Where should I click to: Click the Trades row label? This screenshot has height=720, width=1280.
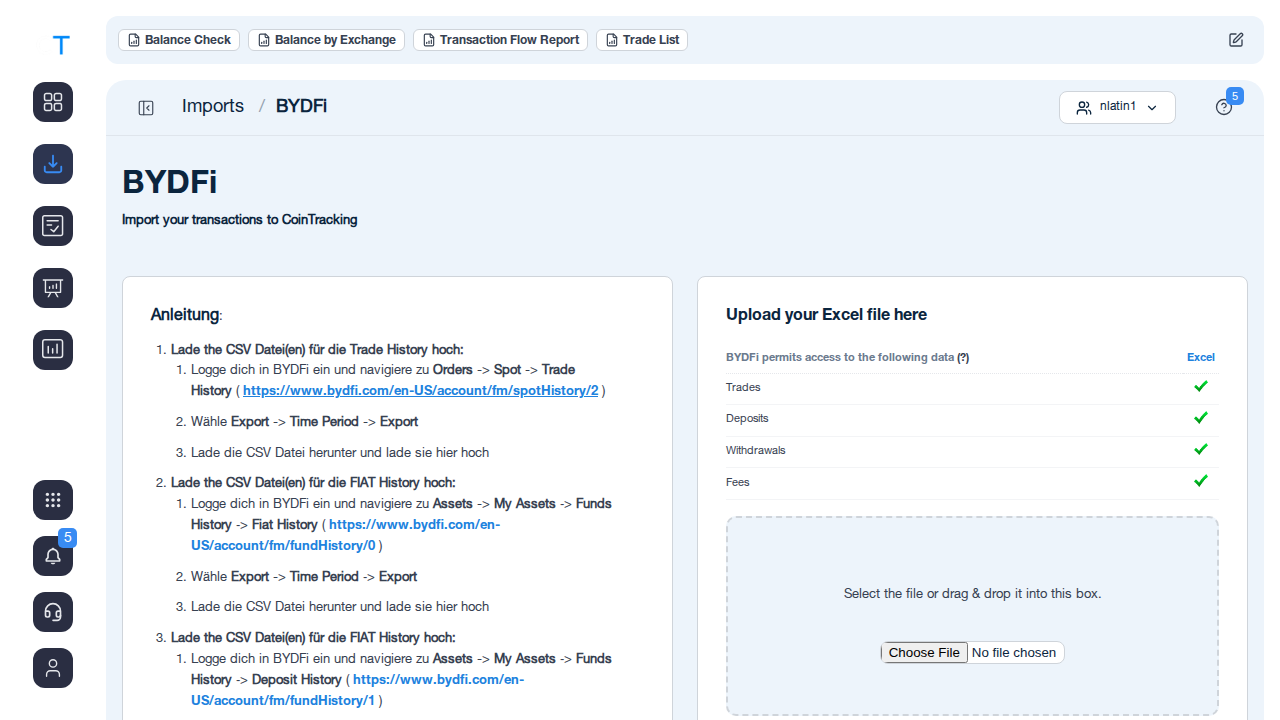pos(743,387)
